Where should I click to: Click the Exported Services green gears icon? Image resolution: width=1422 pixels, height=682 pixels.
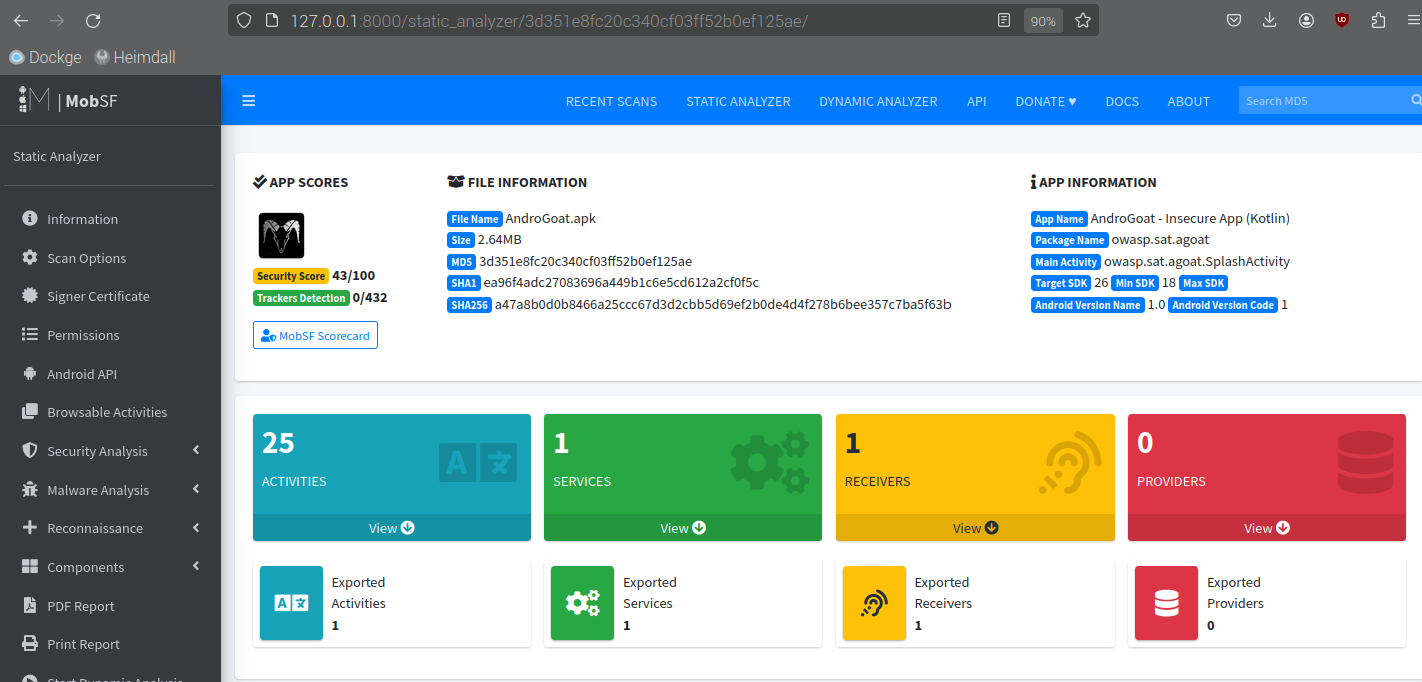(x=582, y=603)
